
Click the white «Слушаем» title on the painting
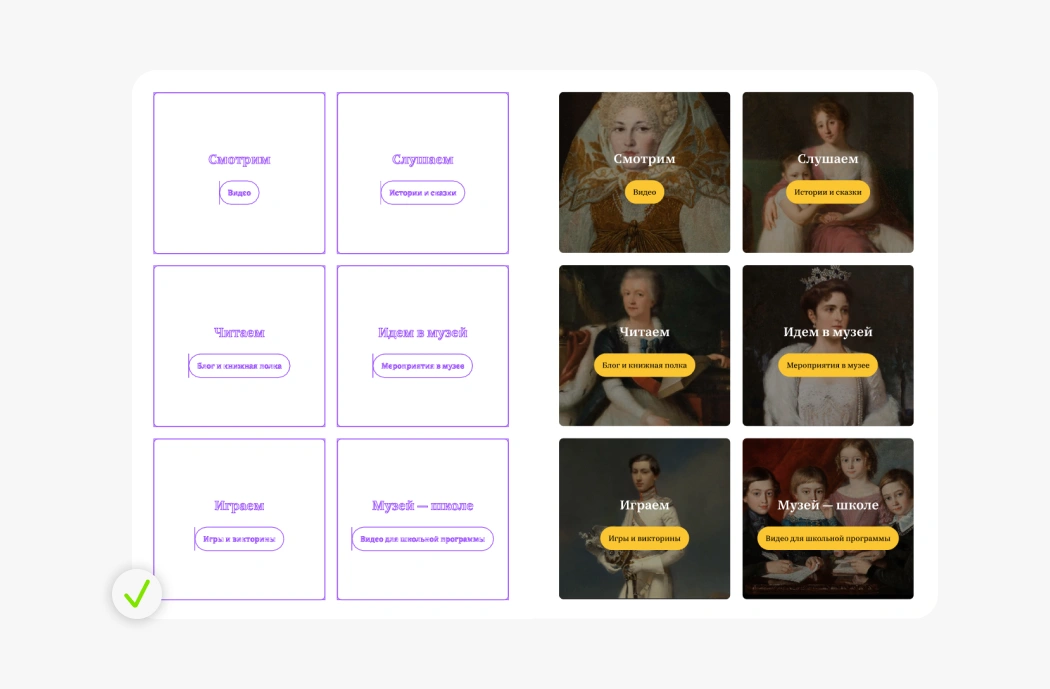point(828,159)
